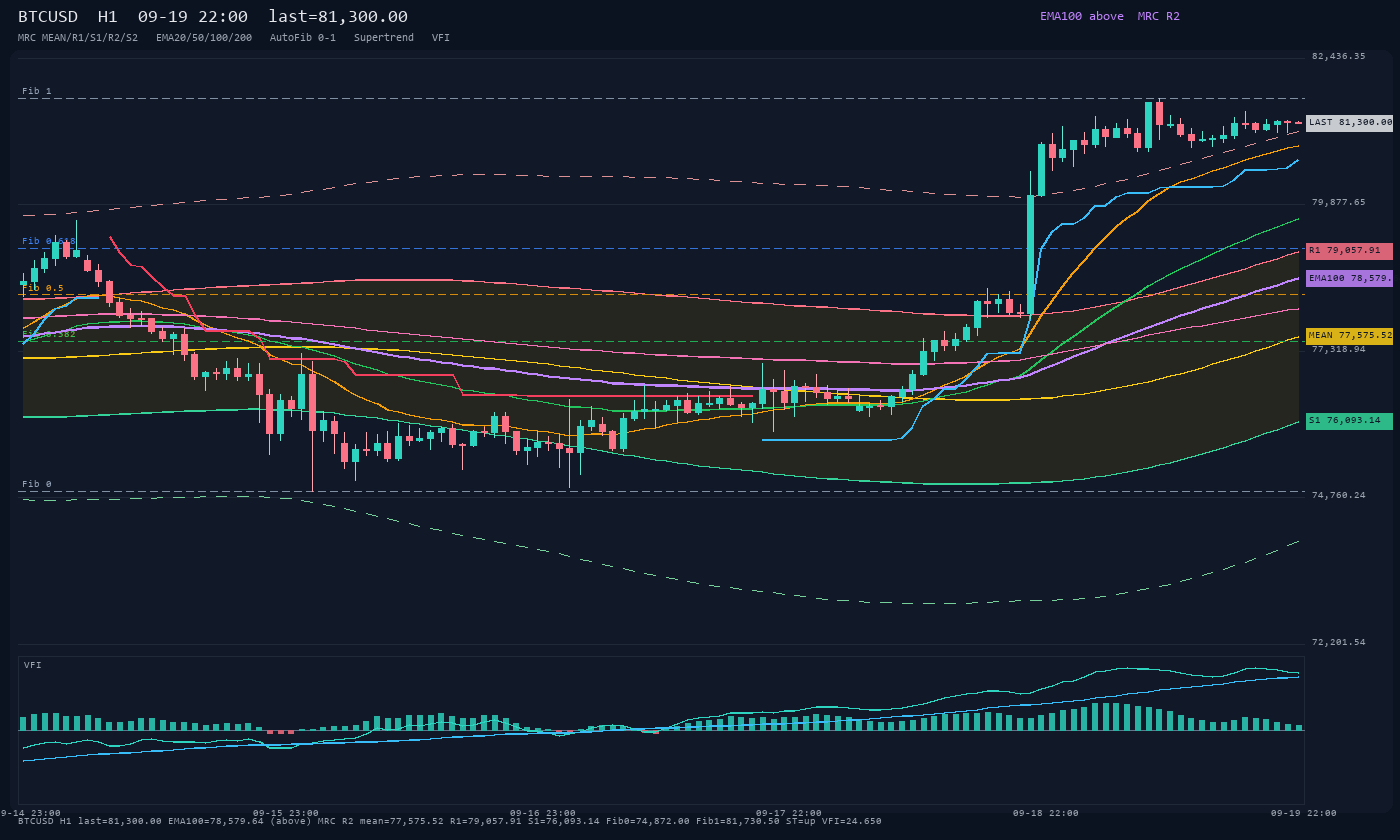The image size is (1400, 840).
Task: Click the VFI sub-panel title
Action: [33, 665]
